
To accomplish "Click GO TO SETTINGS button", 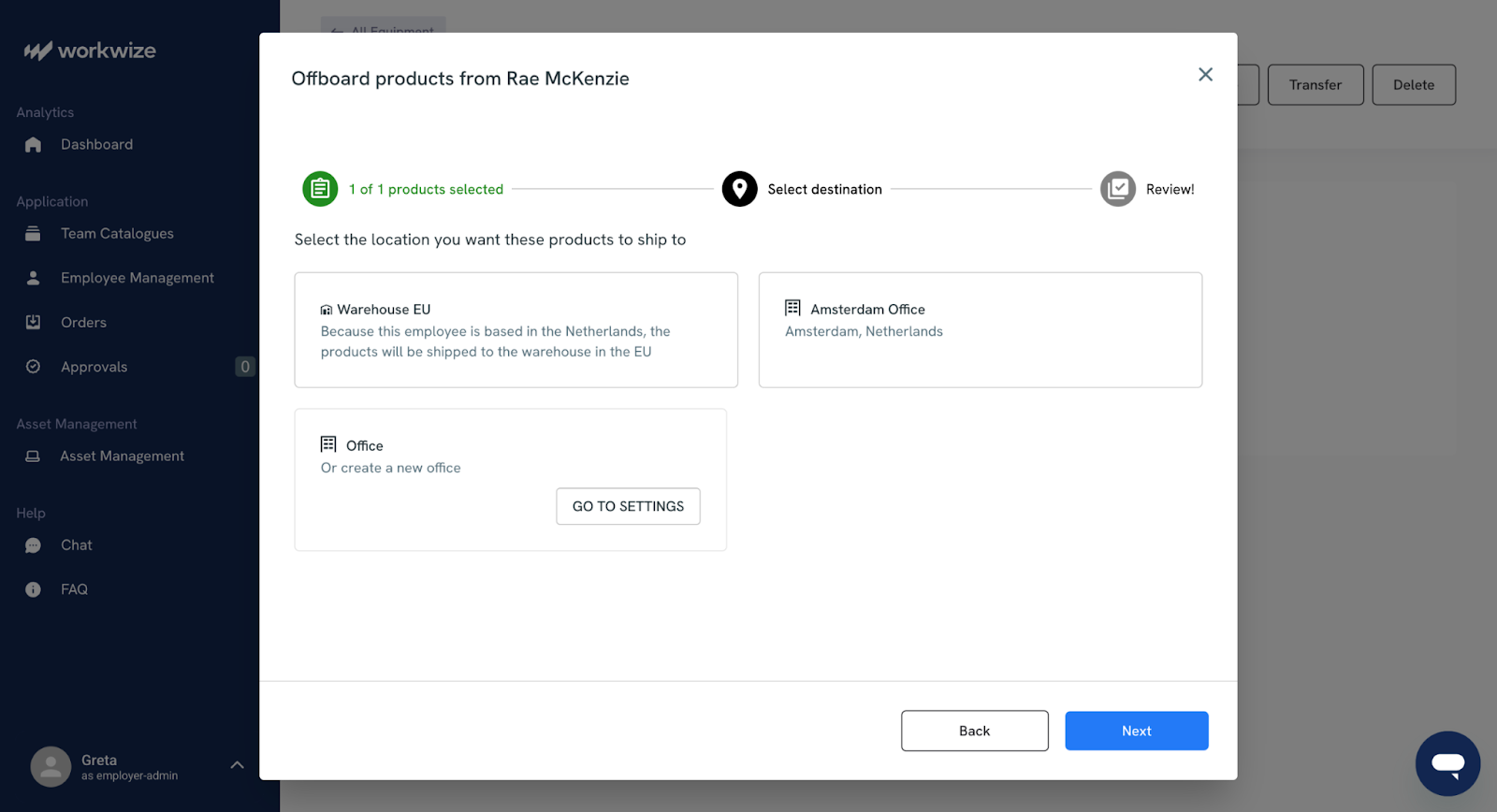I will [628, 506].
